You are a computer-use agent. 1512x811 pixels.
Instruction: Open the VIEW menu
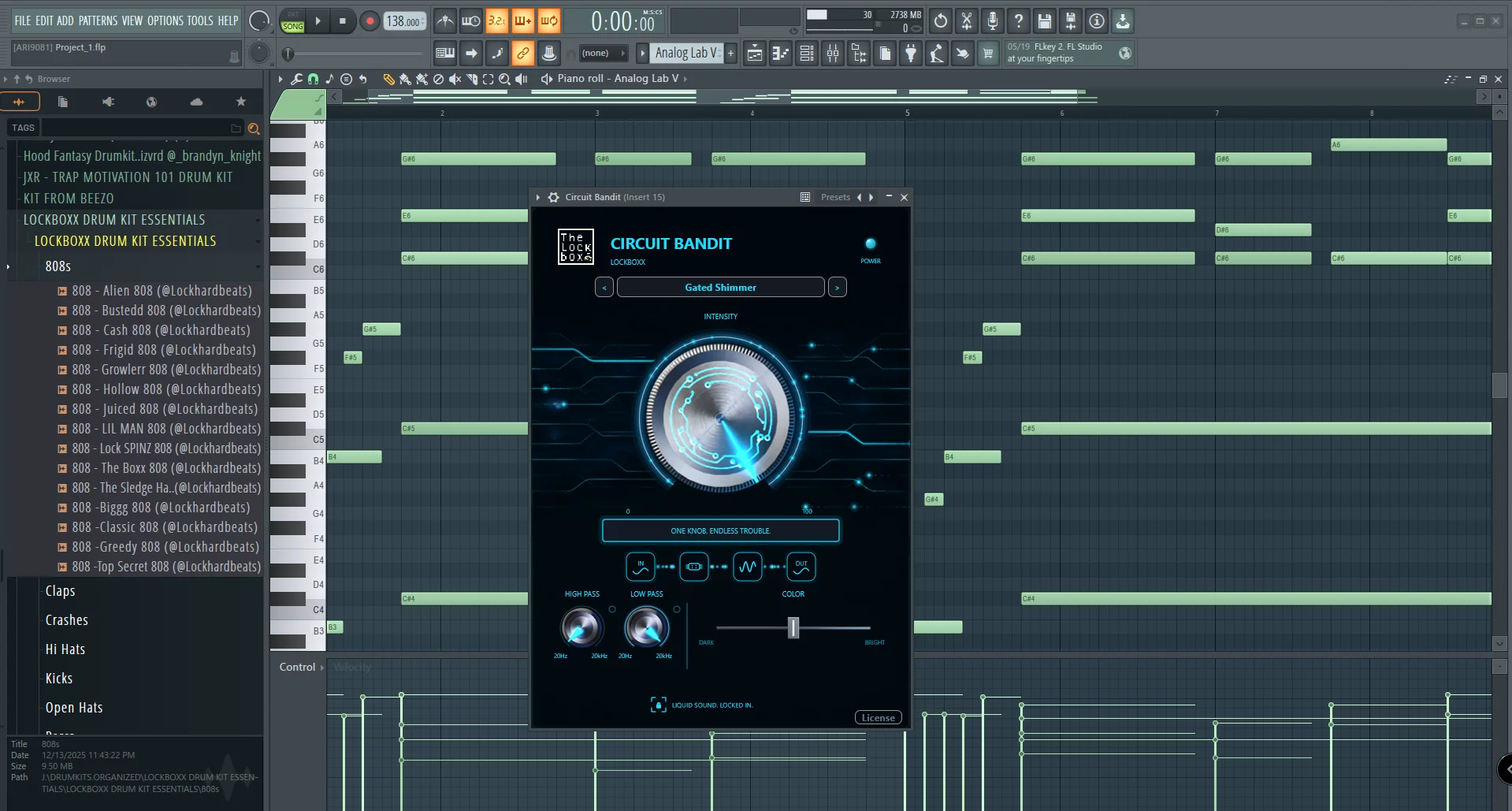(x=132, y=21)
